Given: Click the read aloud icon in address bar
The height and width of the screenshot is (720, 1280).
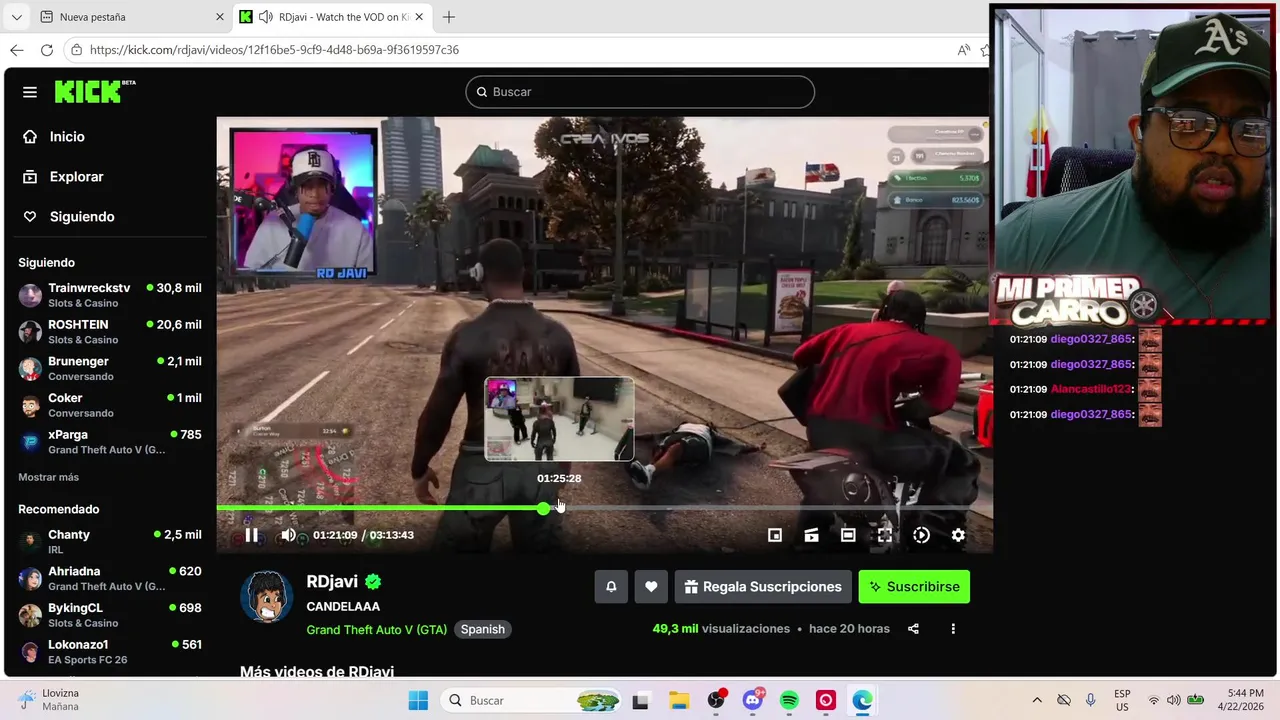Looking at the screenshot, I should coord(963,50).
